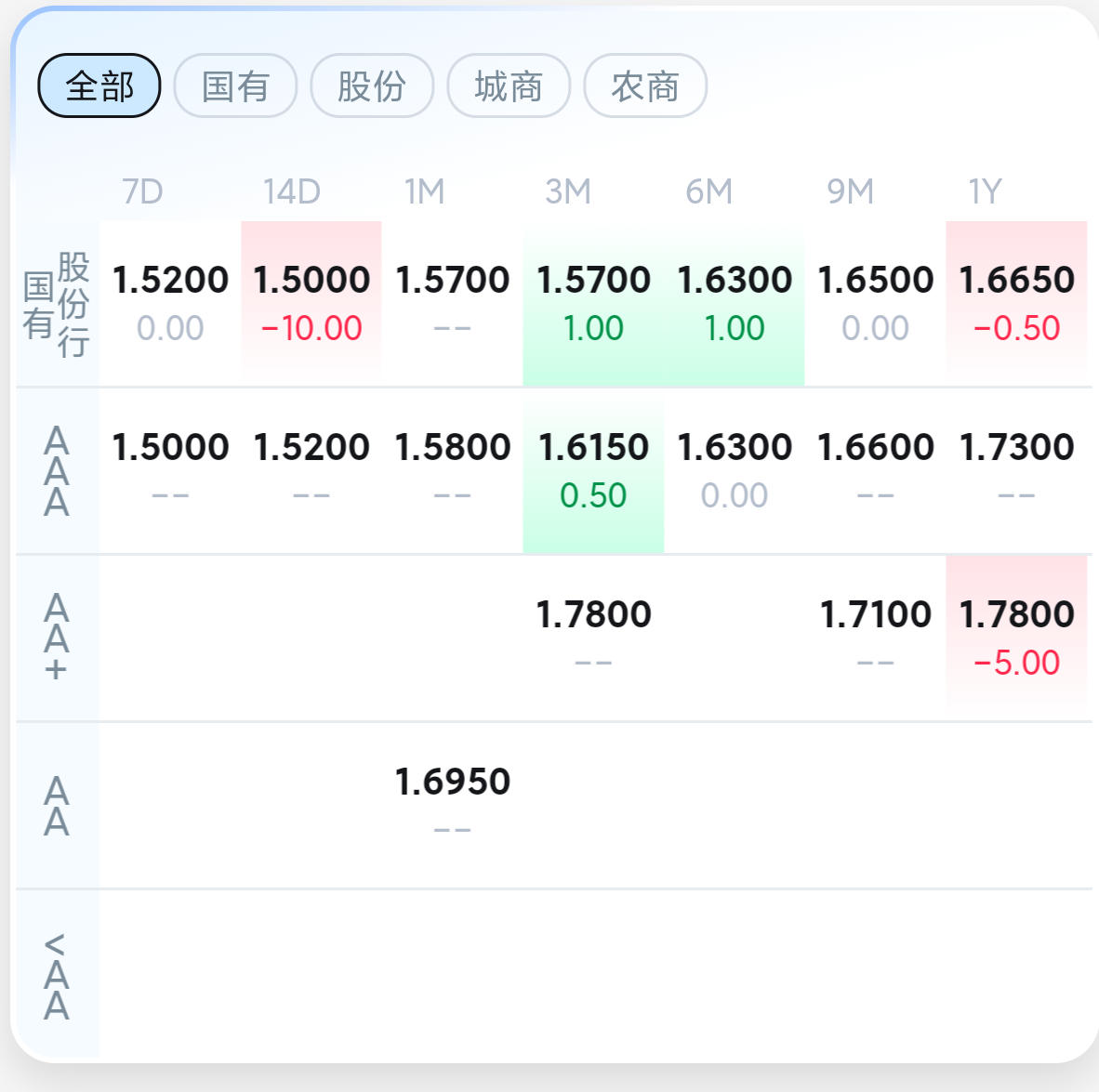This screenshot has height=1092, width=1099.
Task: Select the AA+ row label
Action: pyautogui.click(x=57, y=638)
